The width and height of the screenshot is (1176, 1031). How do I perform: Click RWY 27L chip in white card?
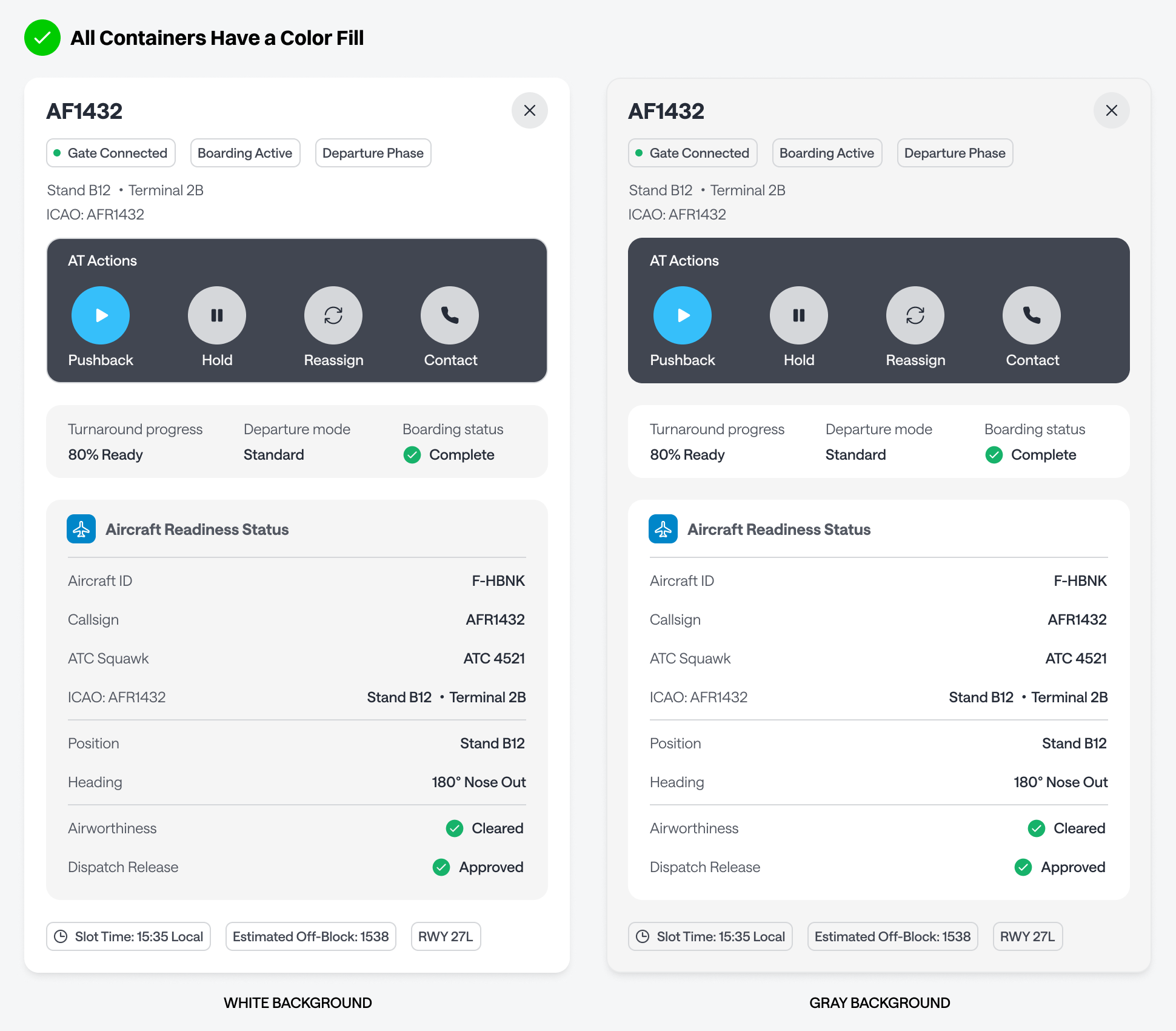[x=446, y=936]
